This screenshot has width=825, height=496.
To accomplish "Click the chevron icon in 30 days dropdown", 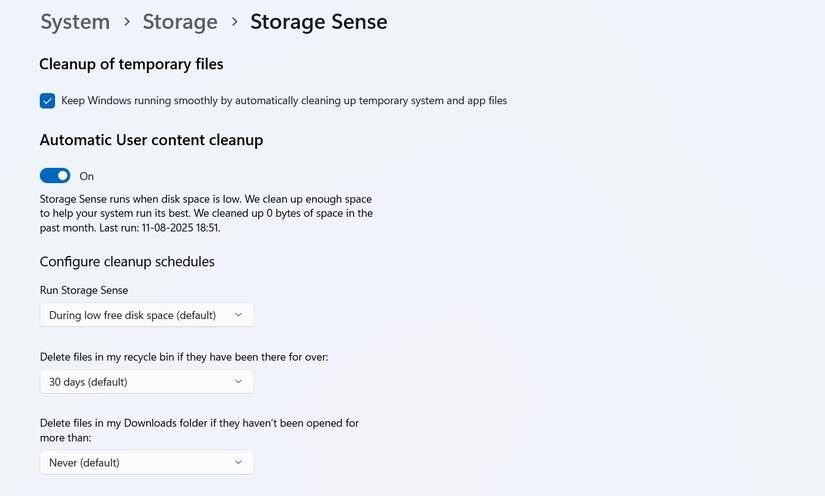I will [x=238, y=381].
